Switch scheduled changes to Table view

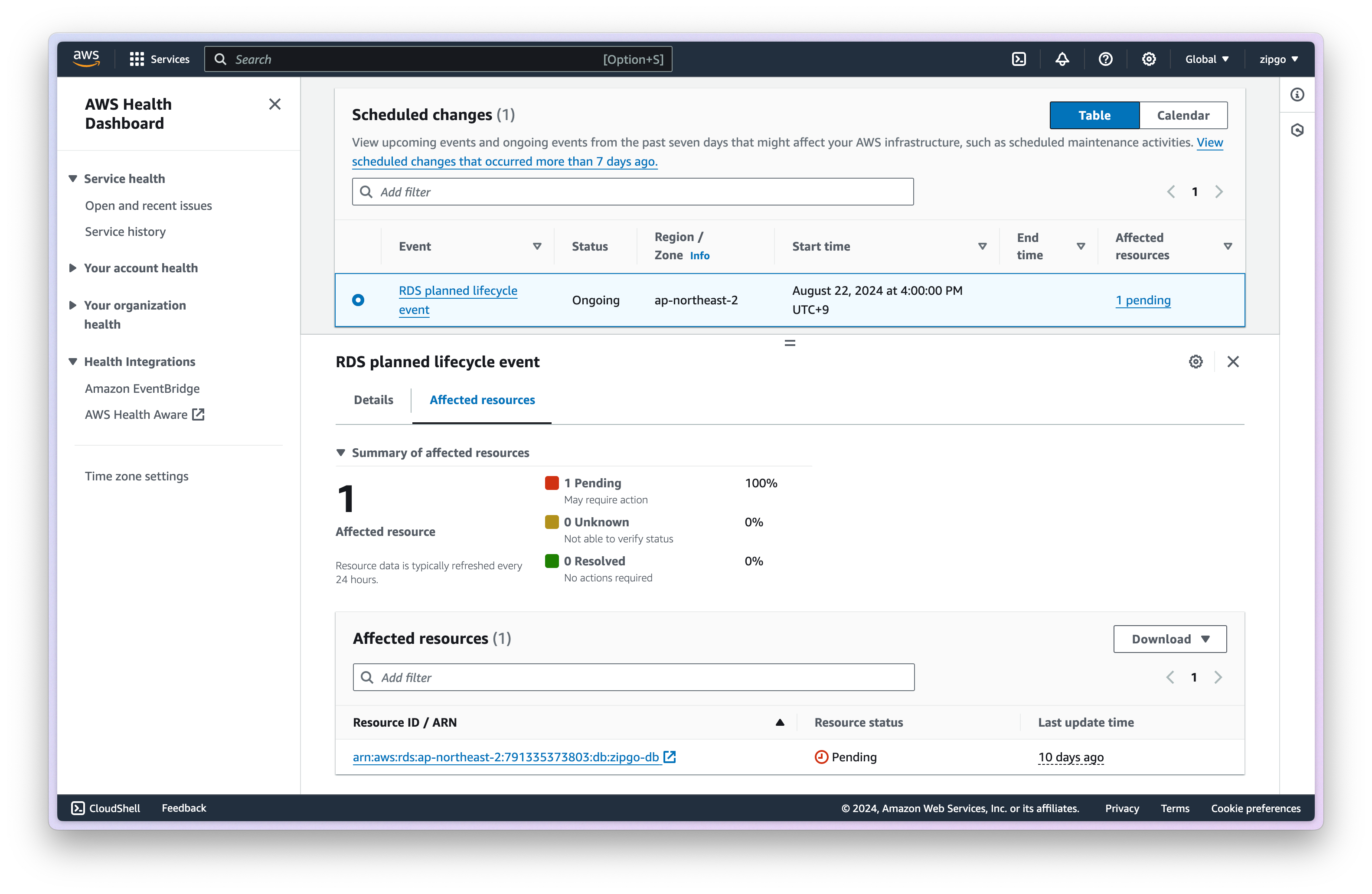tap(1094, 115)
